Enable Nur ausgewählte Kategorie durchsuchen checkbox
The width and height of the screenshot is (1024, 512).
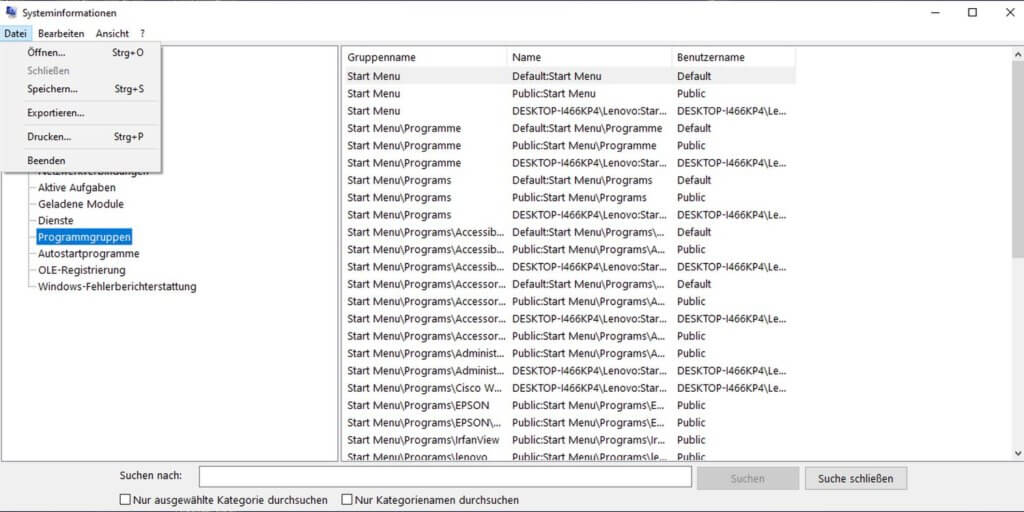(x=125, y=500)
